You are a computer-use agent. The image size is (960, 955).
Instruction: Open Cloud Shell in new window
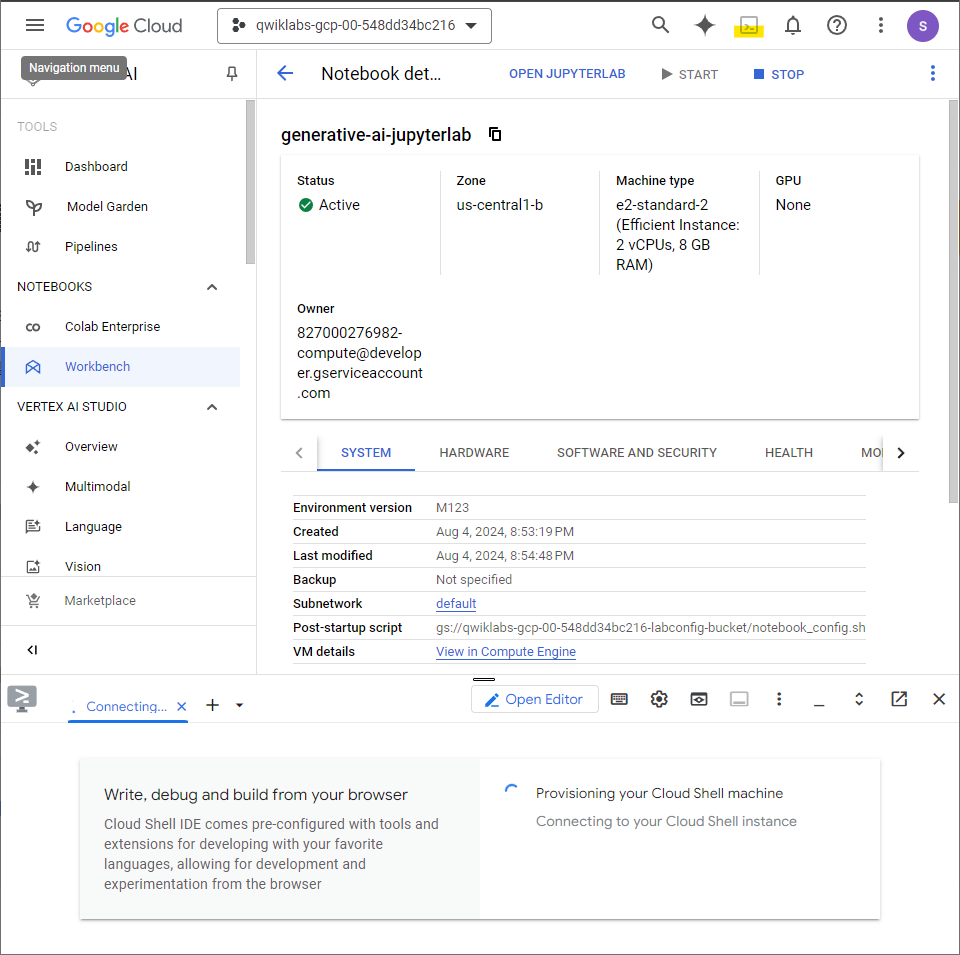pos(899,699)
